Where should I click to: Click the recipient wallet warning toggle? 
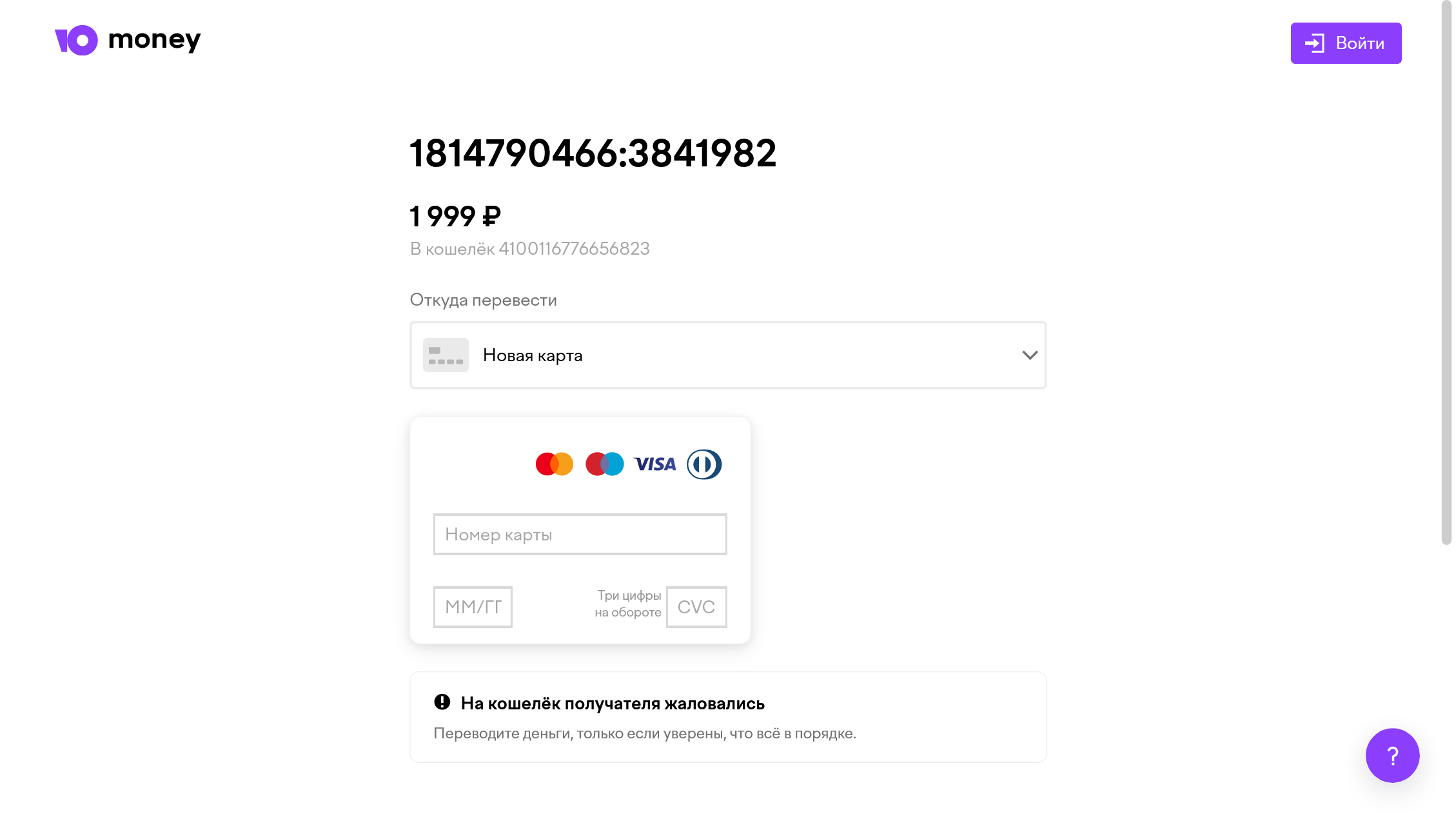tap(441, 703)
